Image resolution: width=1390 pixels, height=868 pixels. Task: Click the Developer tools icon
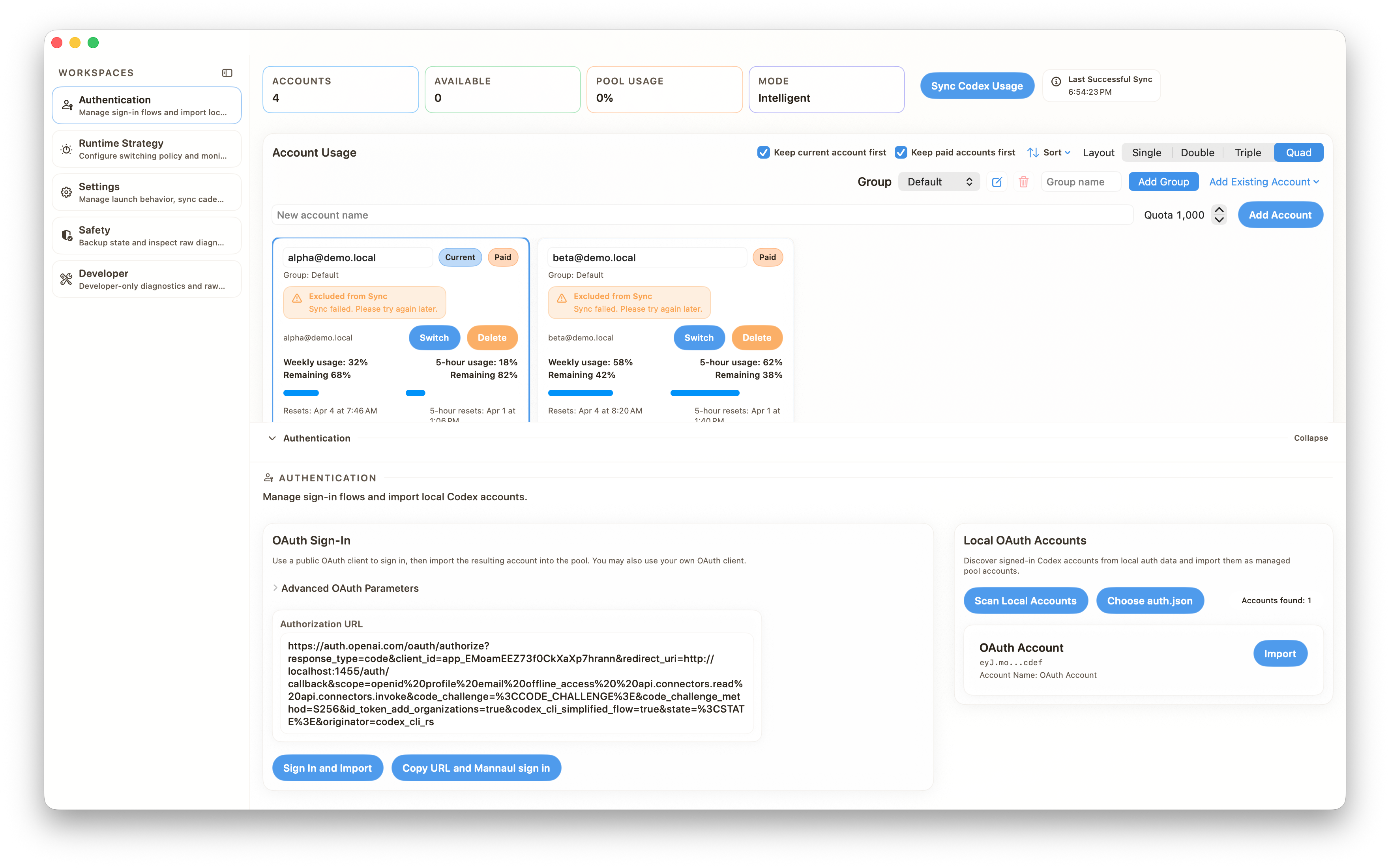pos(67,279)
